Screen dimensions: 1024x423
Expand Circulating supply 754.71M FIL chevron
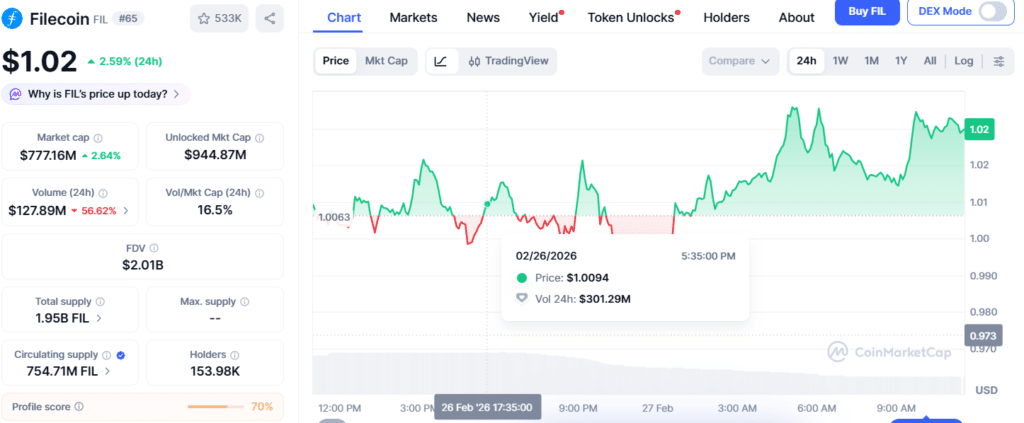(x=106, y=371)
